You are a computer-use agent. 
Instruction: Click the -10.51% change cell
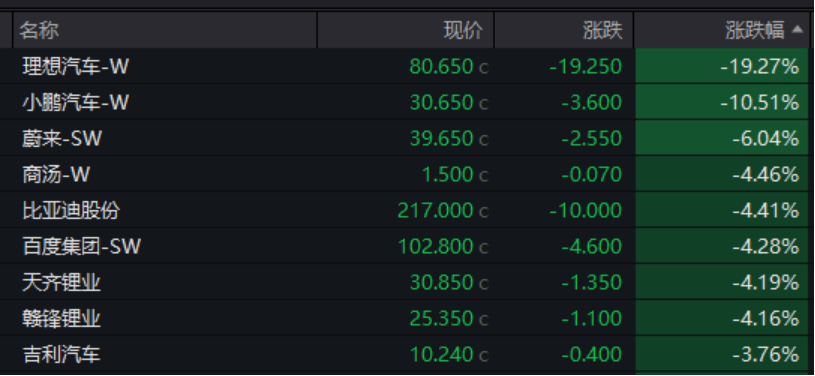(722, 102)
